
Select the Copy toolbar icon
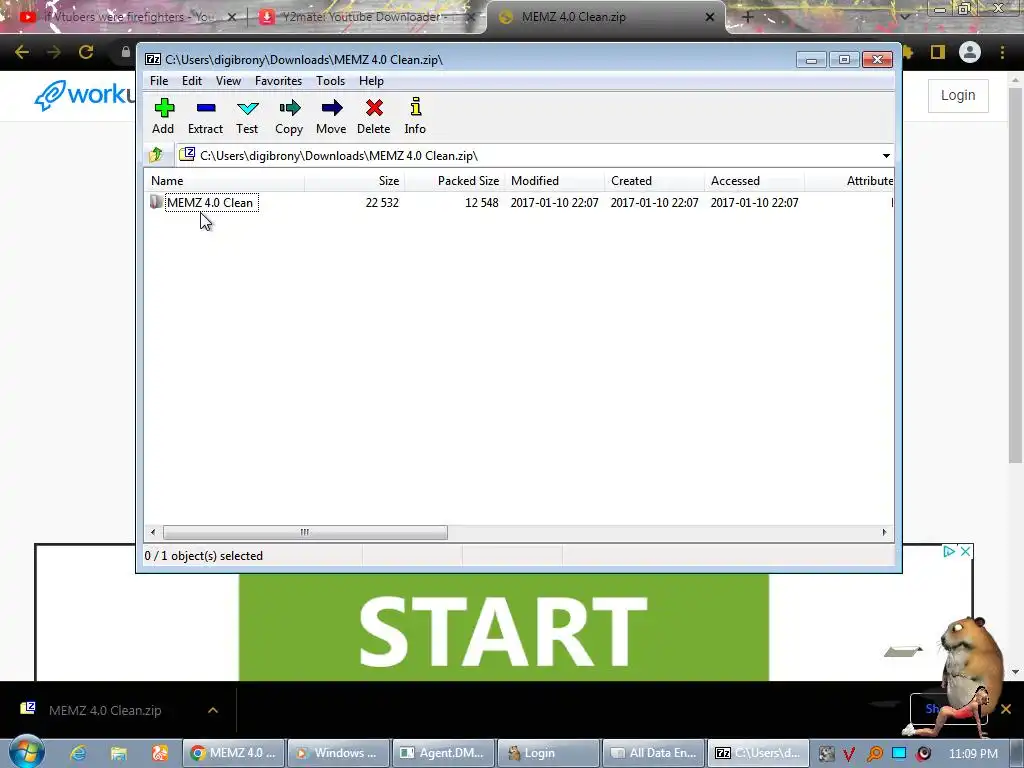coord(289,116)
